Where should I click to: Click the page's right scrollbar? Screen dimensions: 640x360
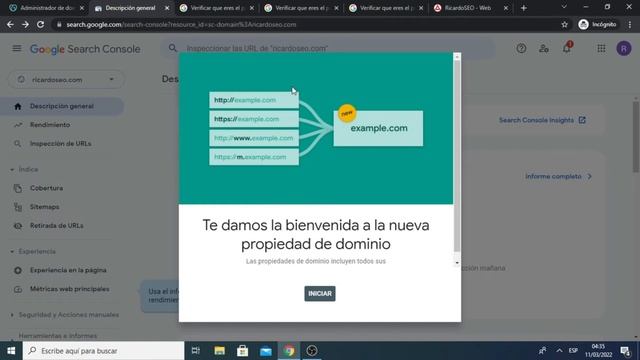[x=636, y=137]
